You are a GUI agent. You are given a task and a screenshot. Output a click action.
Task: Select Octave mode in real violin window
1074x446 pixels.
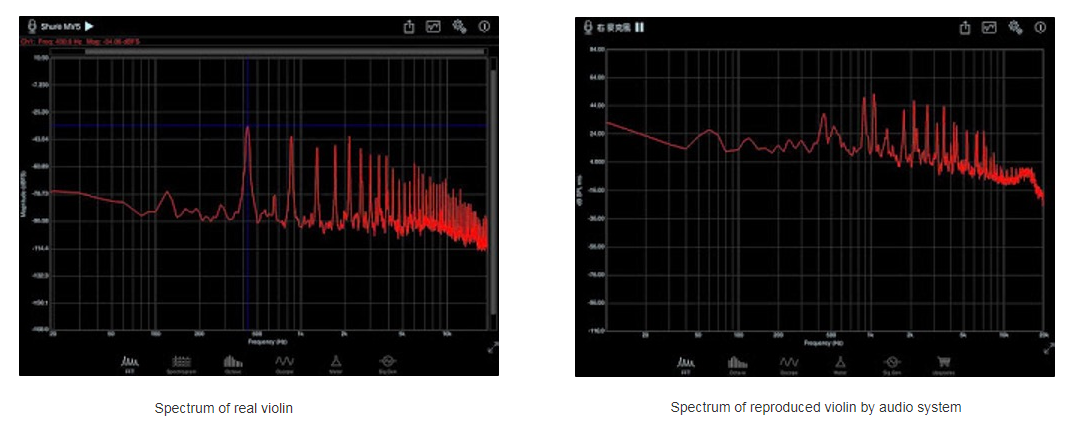click(233, 363)
